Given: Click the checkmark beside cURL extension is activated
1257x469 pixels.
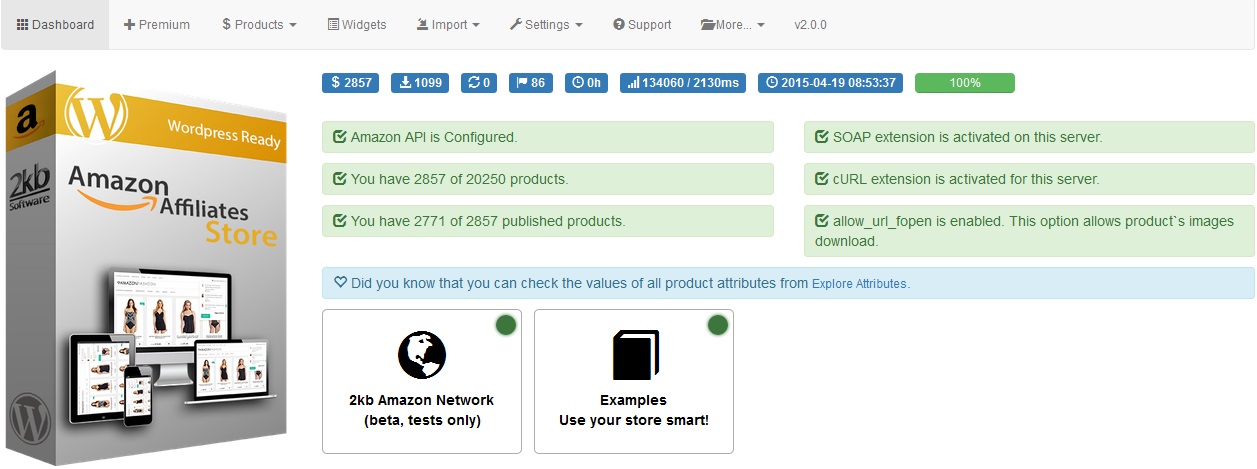Looking at the screenshot, I should 822,180.
